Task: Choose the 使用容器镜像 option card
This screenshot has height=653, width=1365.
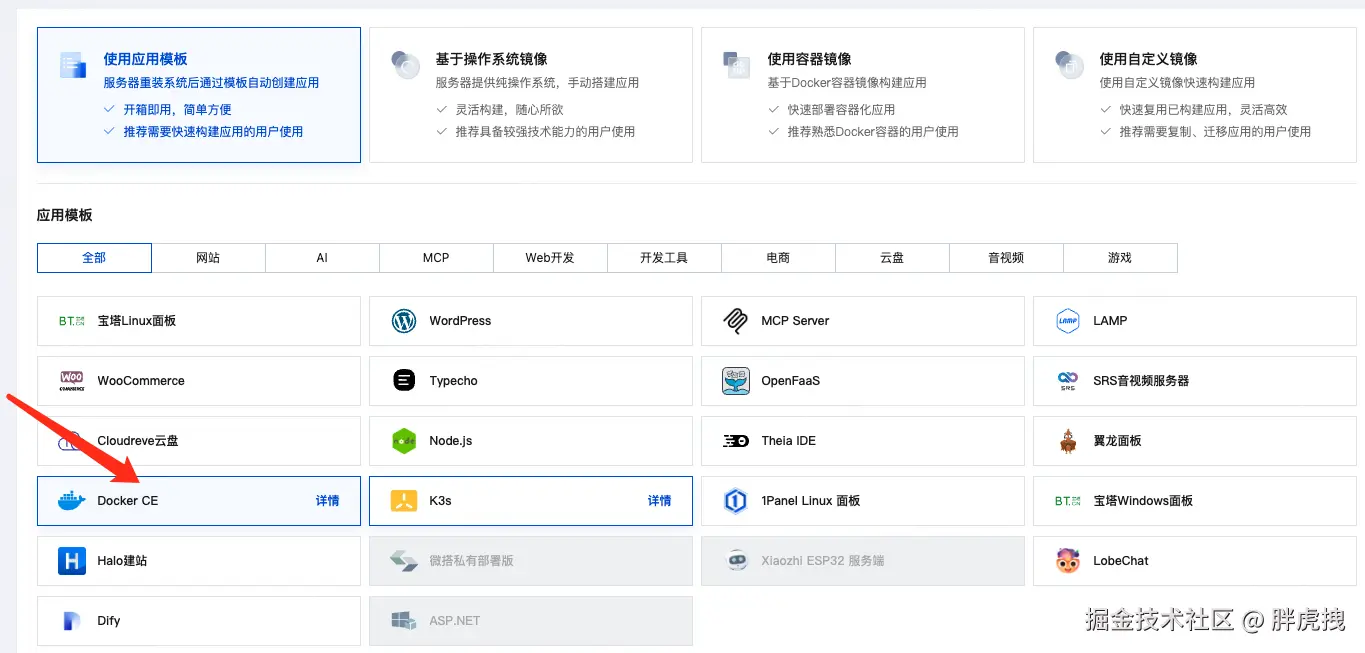Action: point(863,95)
